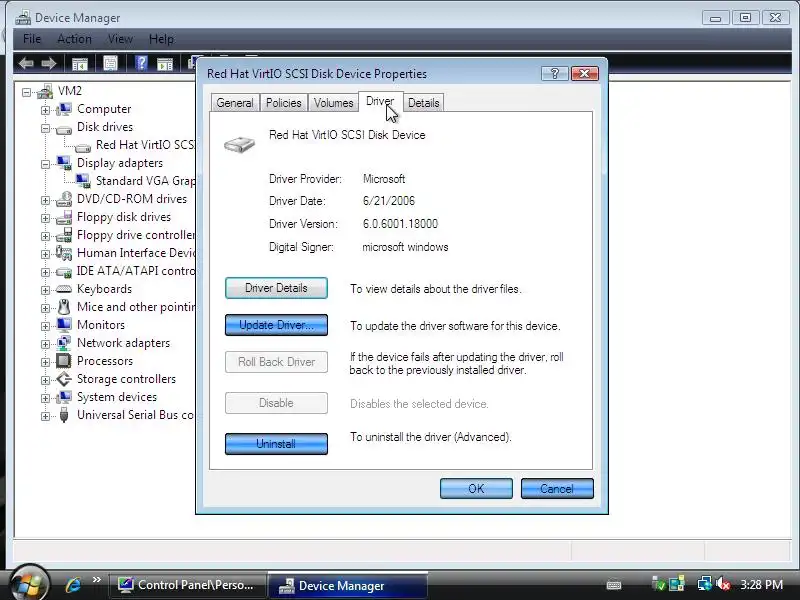Viewport: 800px width, 600px height.
Task: Select Standard VGA Graphics Adapter tree item
Action: point(145,181)
